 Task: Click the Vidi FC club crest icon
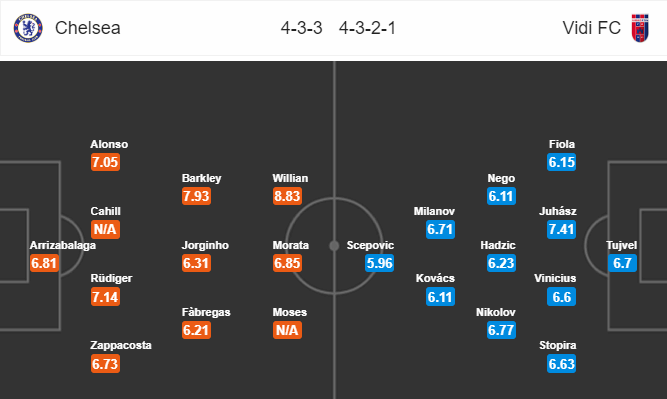tap(640, 28)
